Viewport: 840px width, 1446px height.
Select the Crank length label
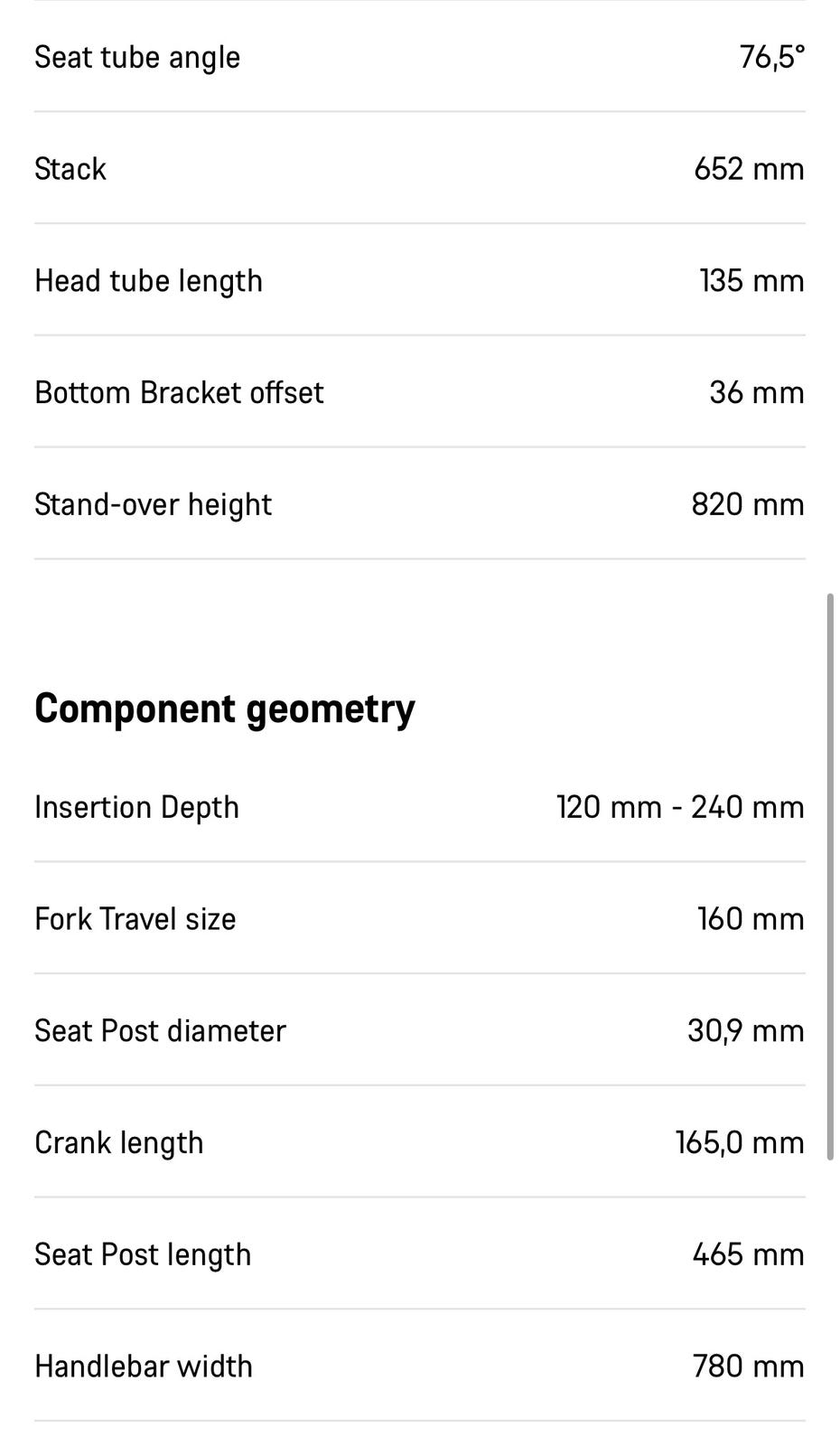click(x=119, y=1143)
